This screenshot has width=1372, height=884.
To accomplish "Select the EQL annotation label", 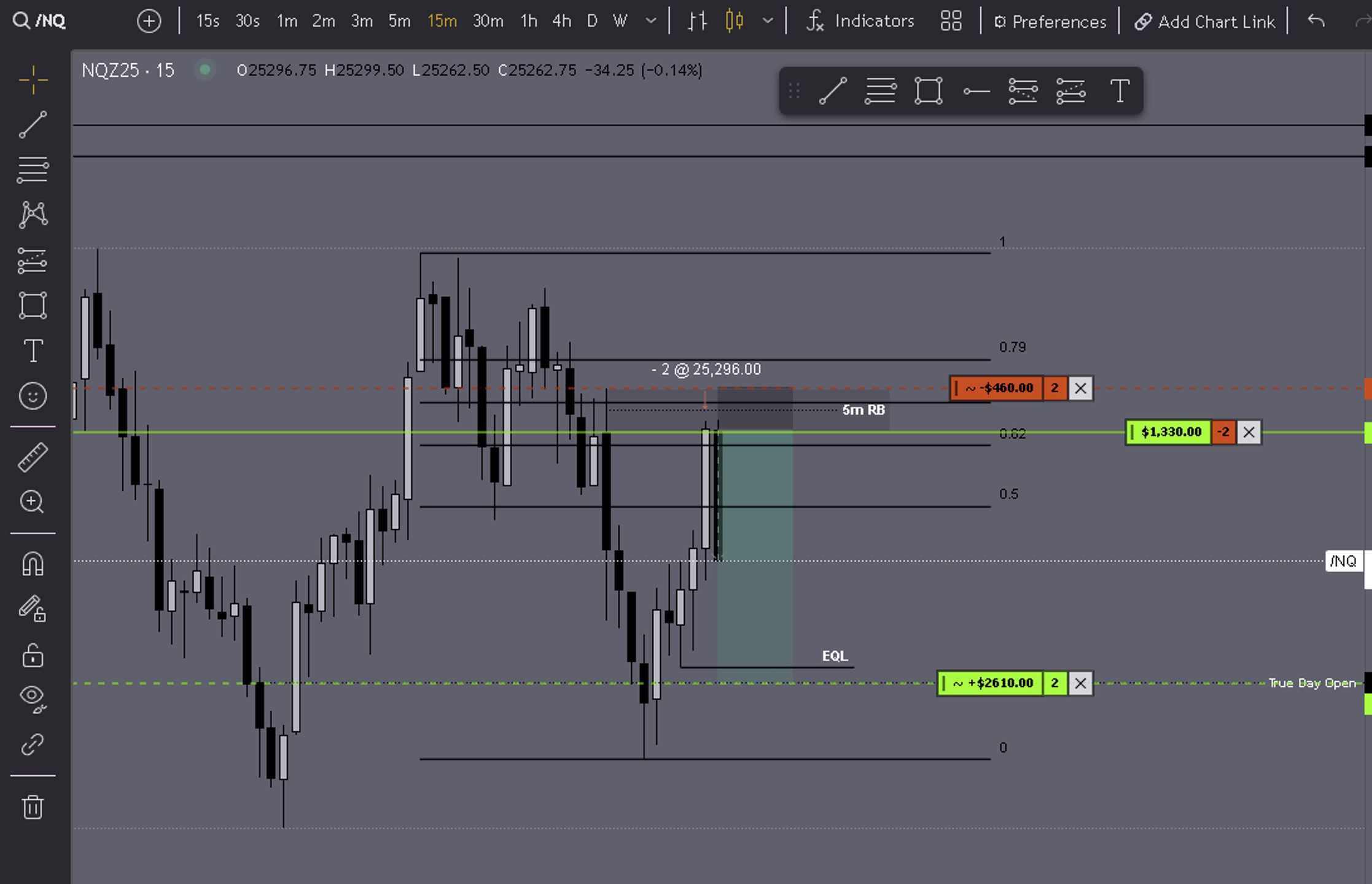I will pos(835,656).
